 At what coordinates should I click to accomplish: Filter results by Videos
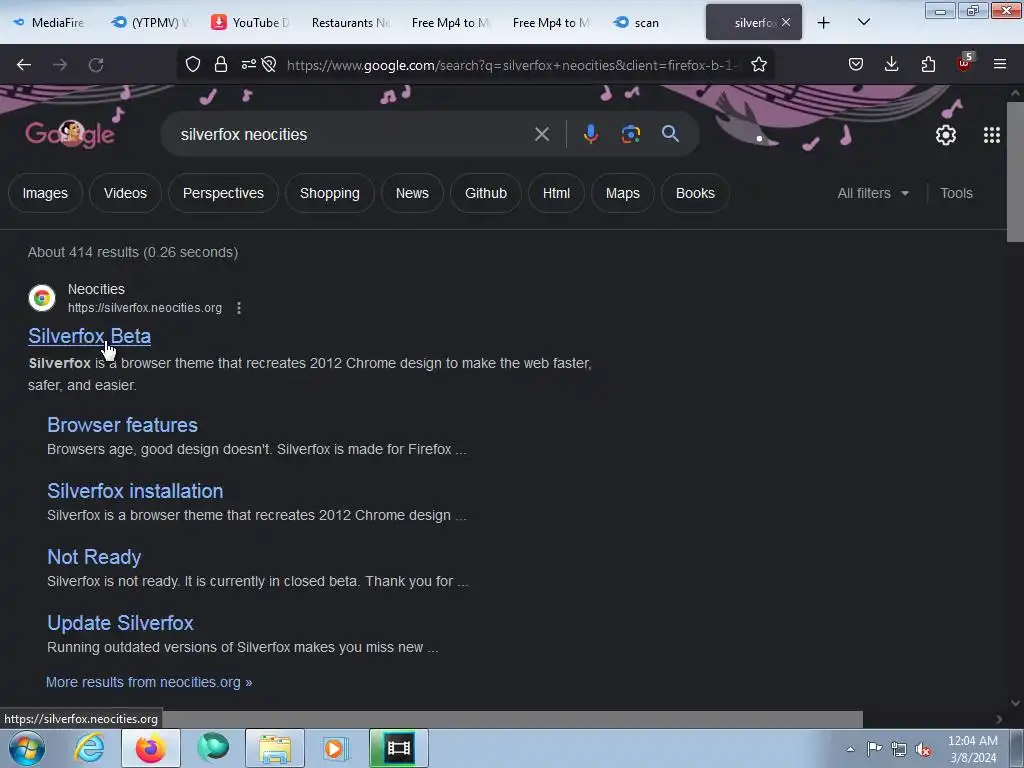(x=125, y=193)
